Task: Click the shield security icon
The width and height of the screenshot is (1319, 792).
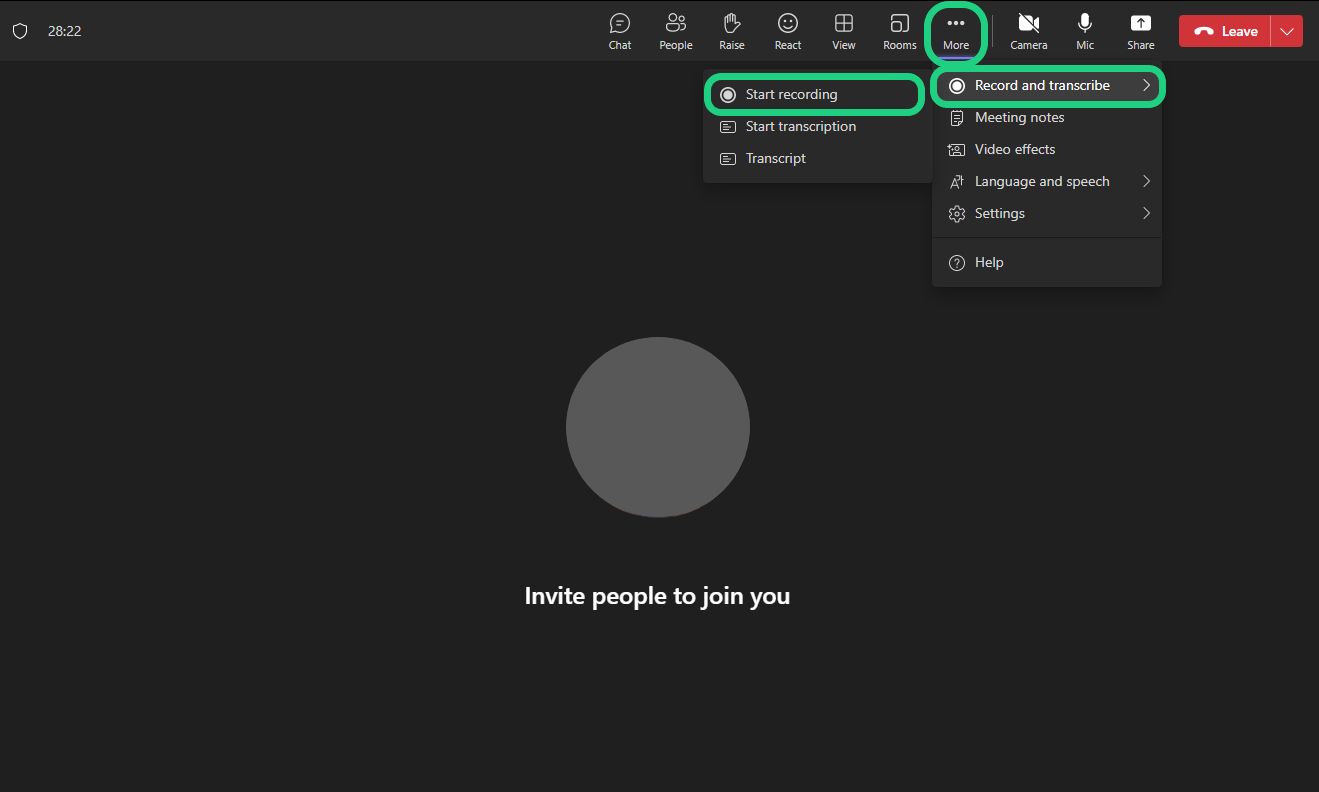Action: coord(20,31)
